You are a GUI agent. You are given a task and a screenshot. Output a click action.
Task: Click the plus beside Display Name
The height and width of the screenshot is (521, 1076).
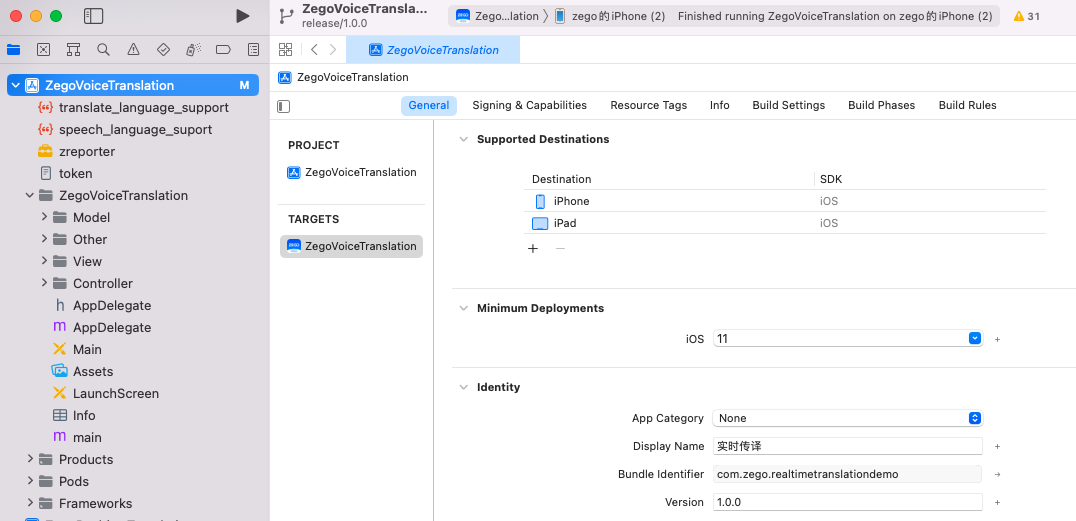pyautogui.click(x=998, y=446)
